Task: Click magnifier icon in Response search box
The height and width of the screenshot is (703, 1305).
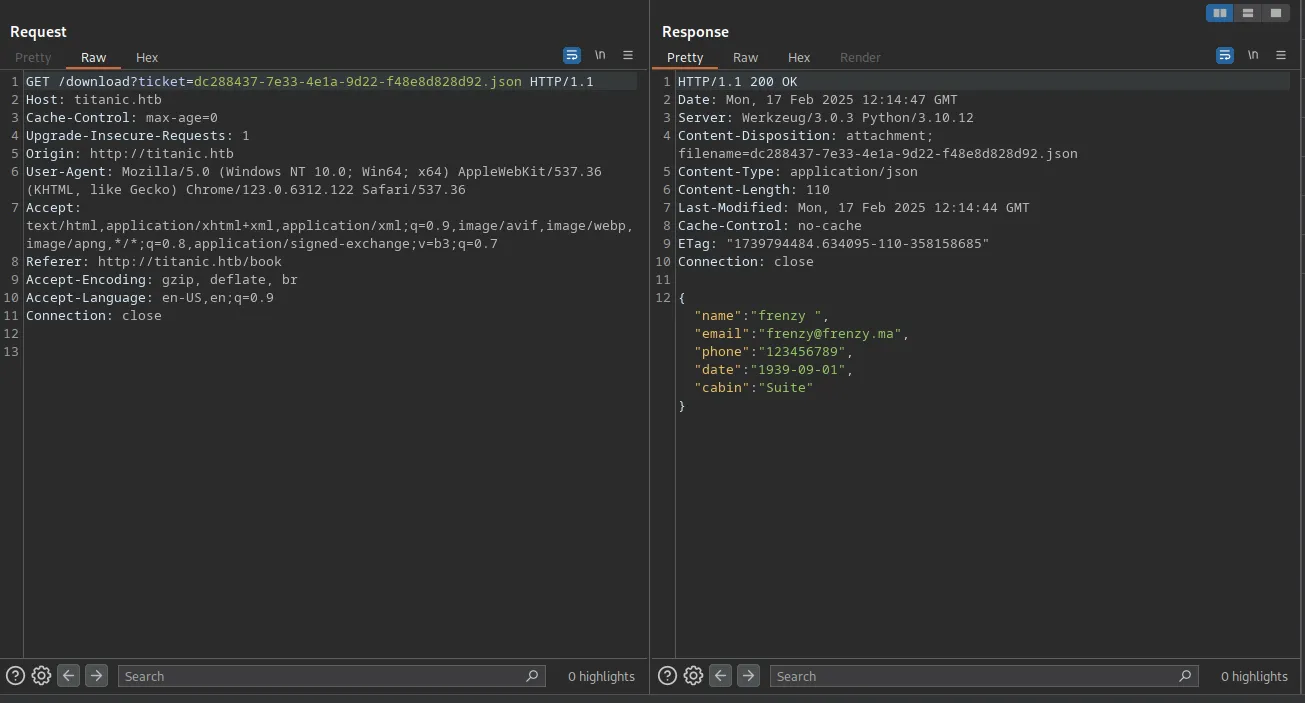Action: coord(1184,676)
